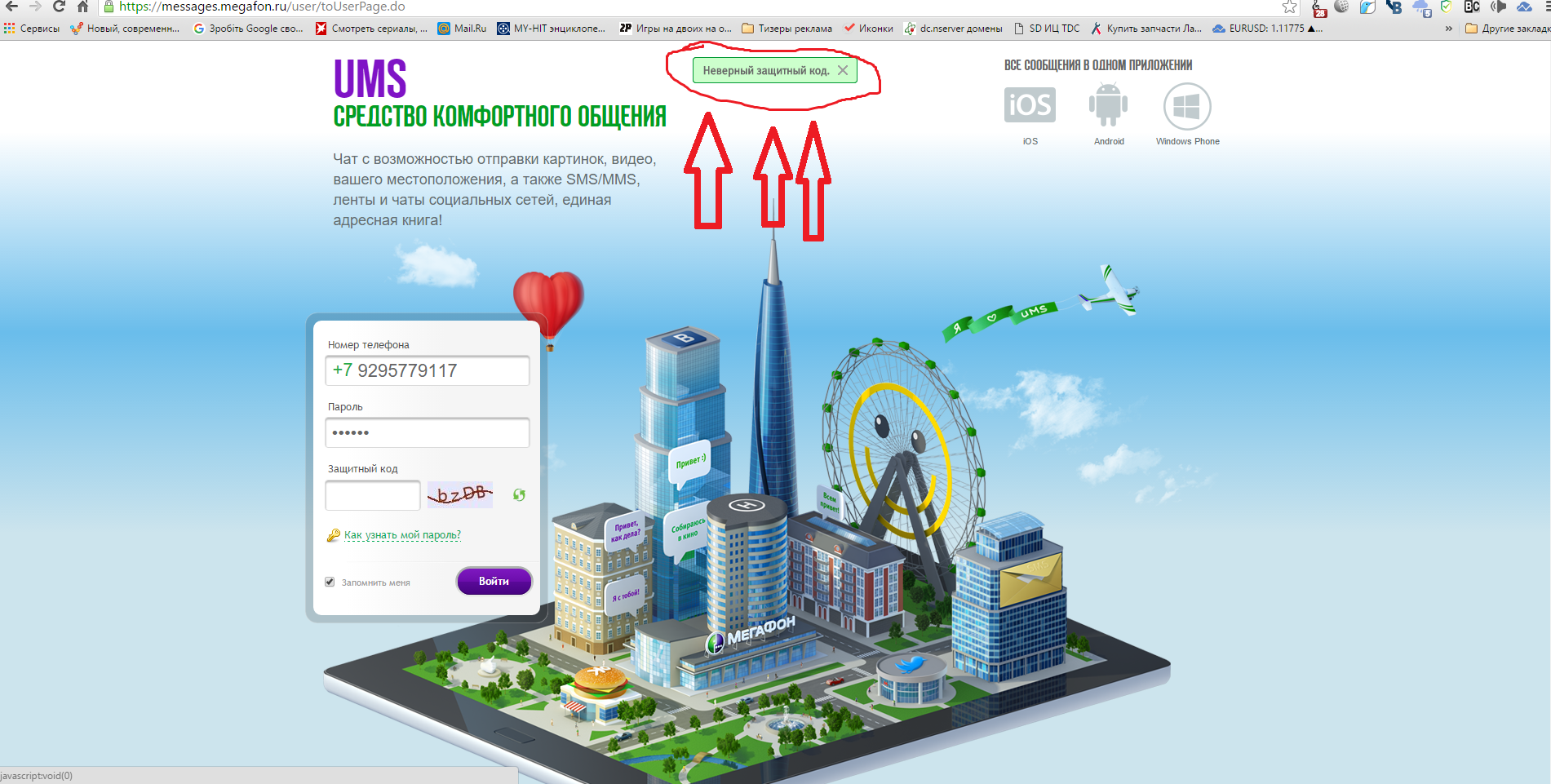Image resolution: width=1551 pixels, height=784 pixels.
Task: Open the 'Зробіть Google сво...' bookmark
Action: [248, 29]
